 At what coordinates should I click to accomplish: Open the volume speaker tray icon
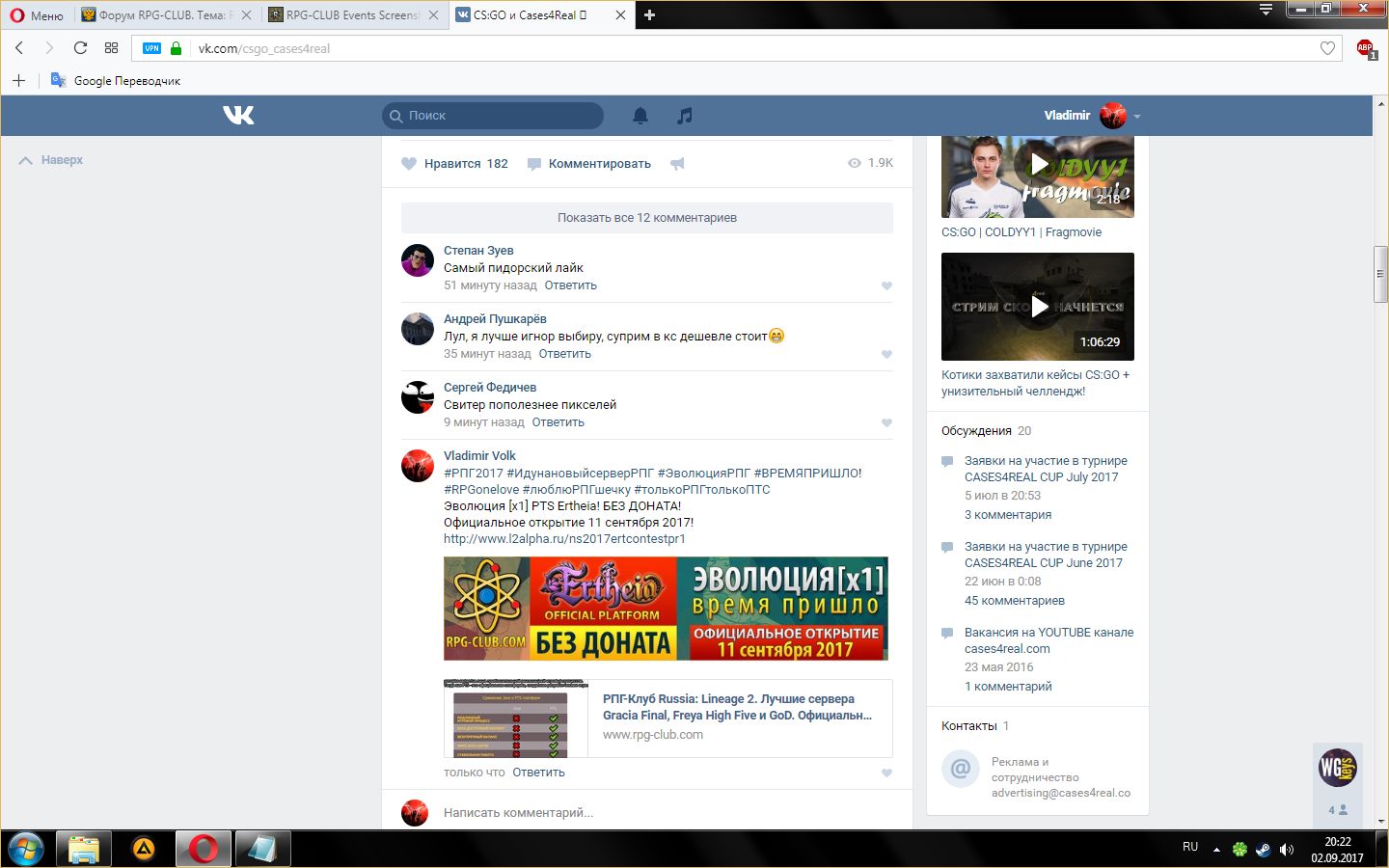click(x=1286, y=850)
